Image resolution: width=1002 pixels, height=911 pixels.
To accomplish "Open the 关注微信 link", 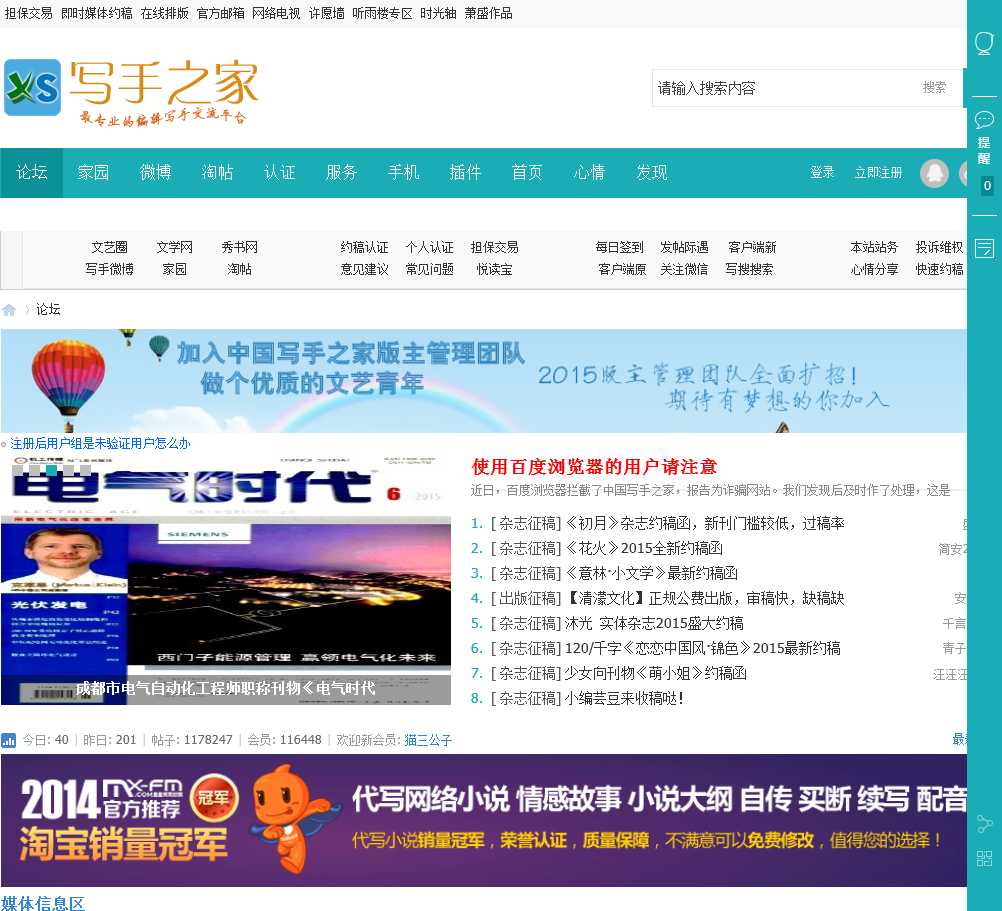I will [x=684, y=270].
